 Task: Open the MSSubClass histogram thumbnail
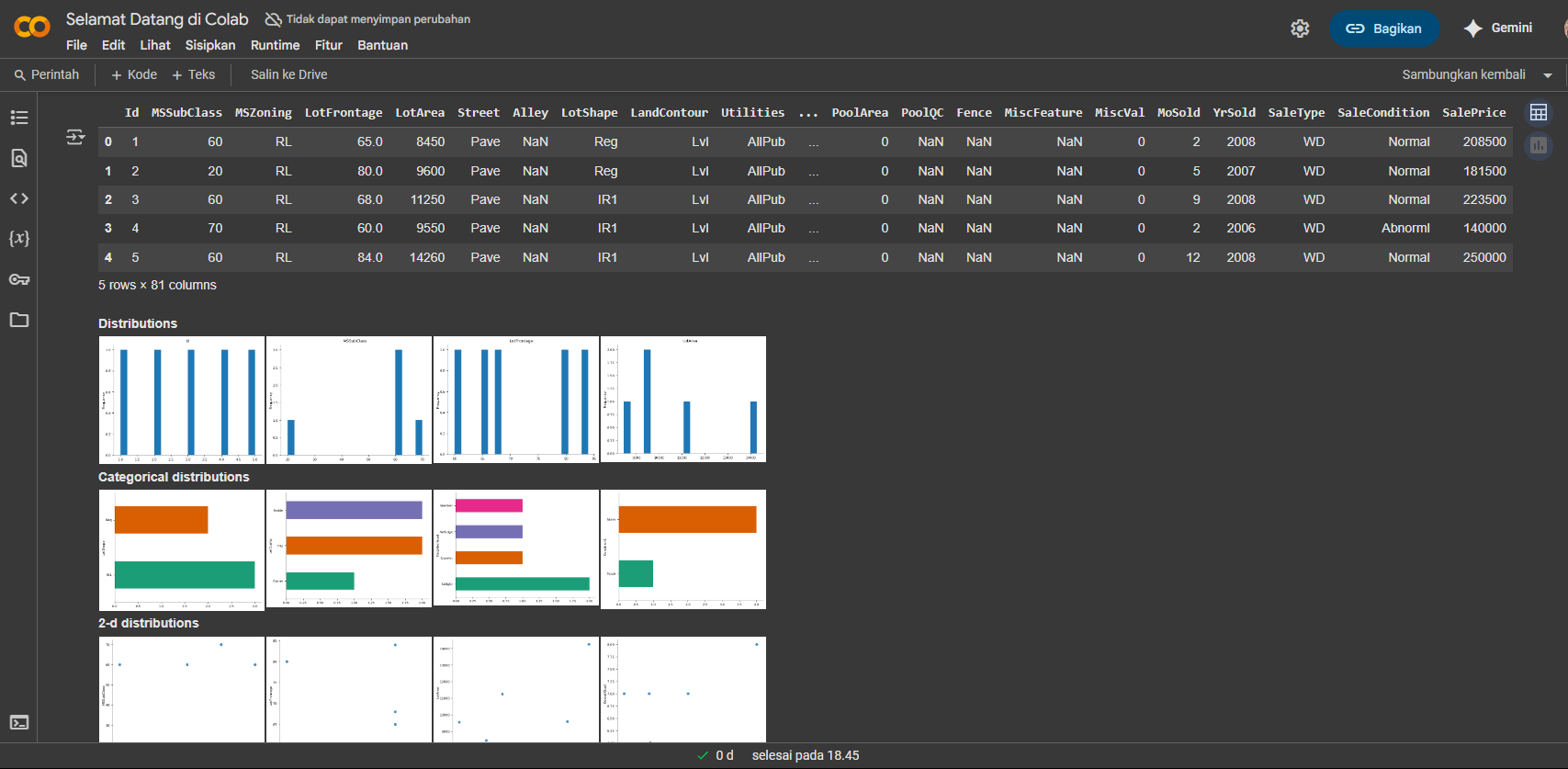[349, 400]
